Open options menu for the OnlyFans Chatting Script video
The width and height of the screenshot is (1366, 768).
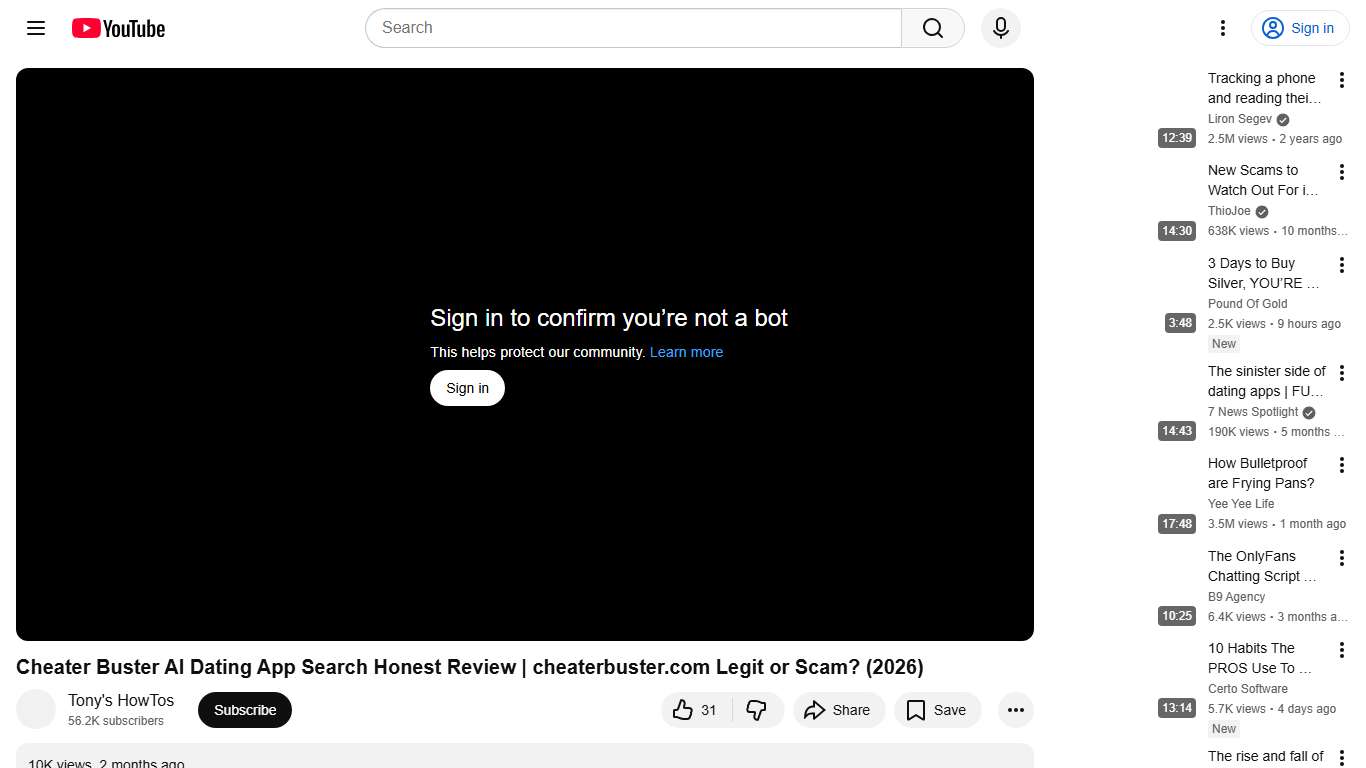click(x=1342, y=557)
